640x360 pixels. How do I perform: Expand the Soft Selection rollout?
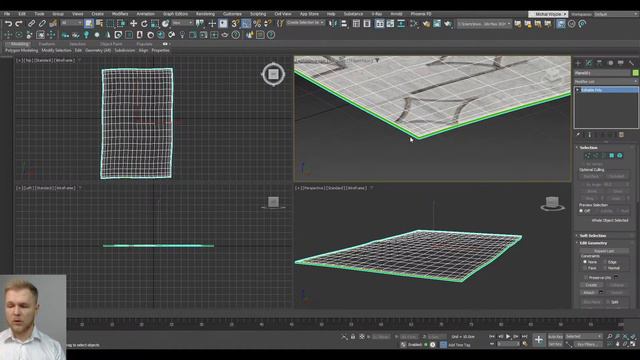click(x=592, y=236)
